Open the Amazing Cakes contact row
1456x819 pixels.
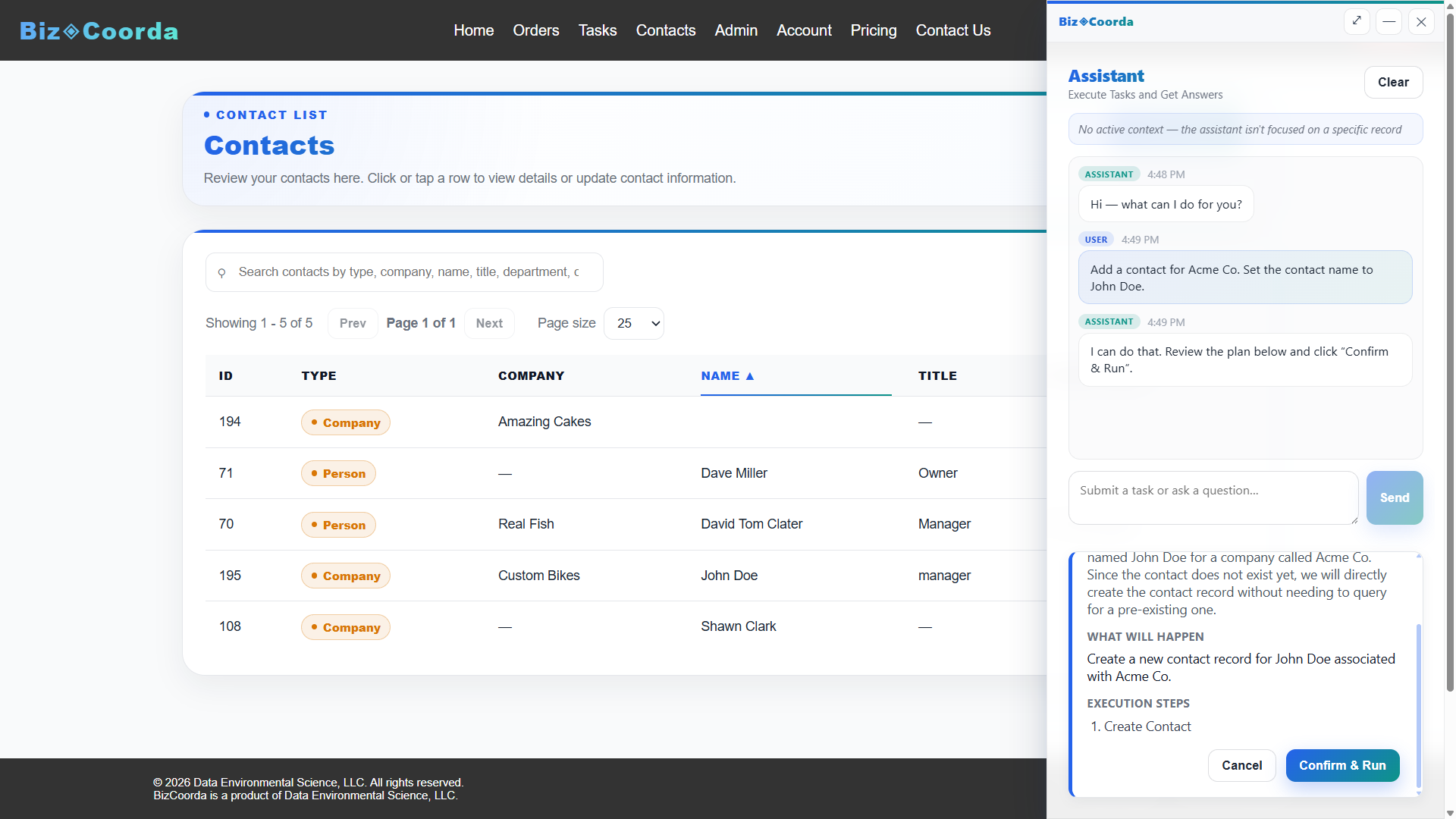coord(626,422)
